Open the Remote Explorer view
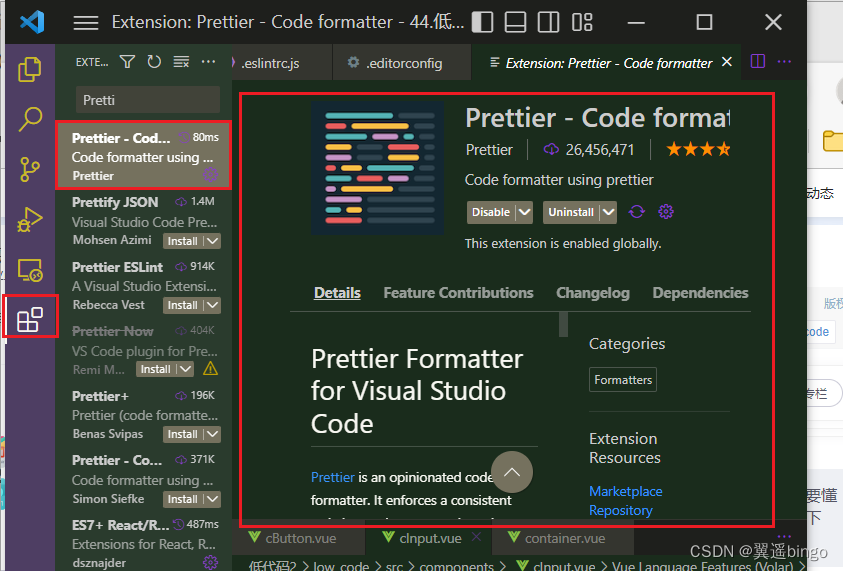The height and width of the screenshot is (571, 843). point(30,270)
